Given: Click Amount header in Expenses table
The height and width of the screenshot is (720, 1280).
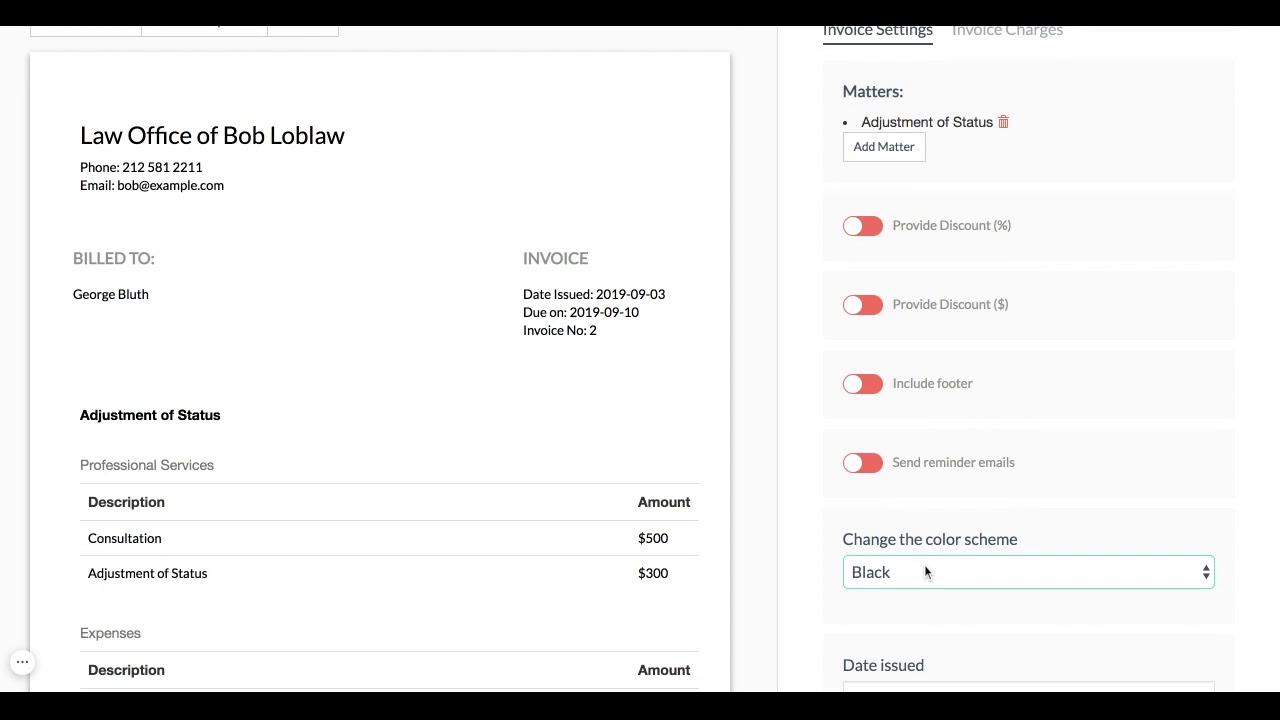Looking at the screenshot, I should point(664,670).
